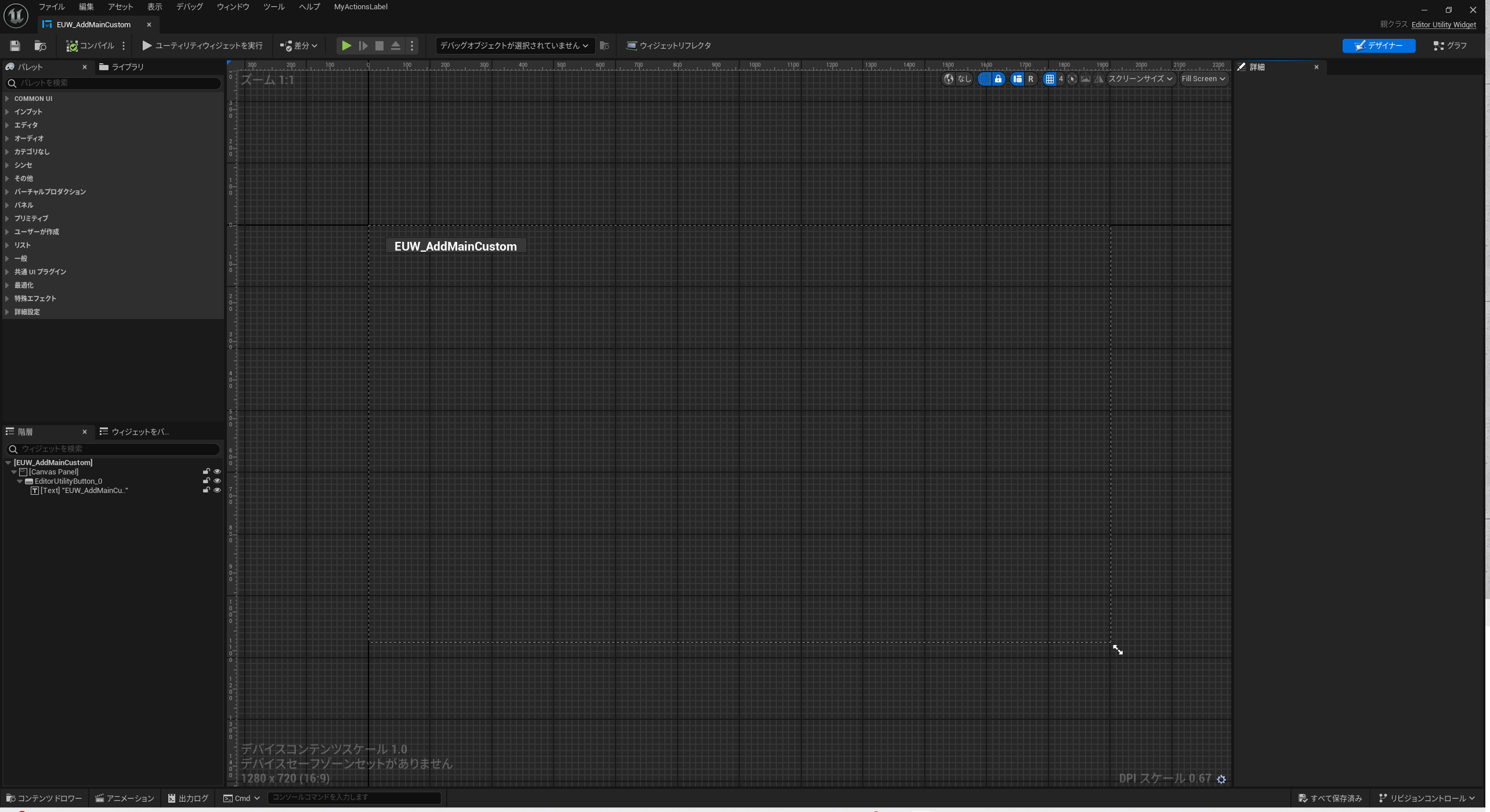Click the Save asset floppy icon
Image resolution: width=1490 pixels, height=812 pixels.
pos(15,46)
